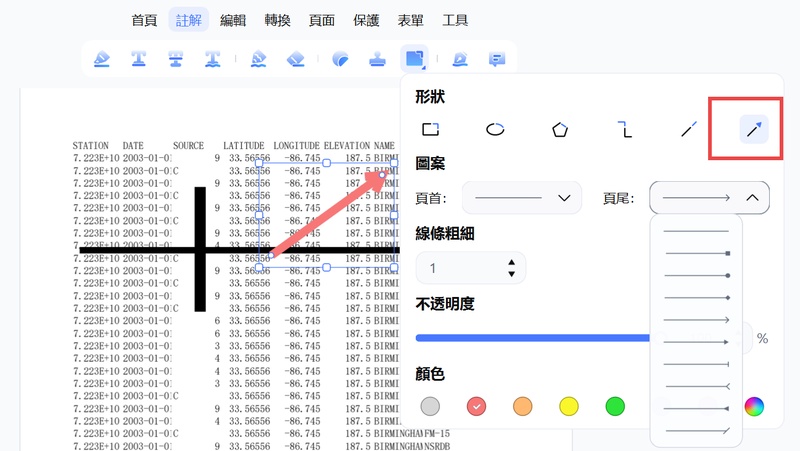Viewport: 800px width, 451px height.
Task: Choose the polygon shape
Action: pos(560,130)
